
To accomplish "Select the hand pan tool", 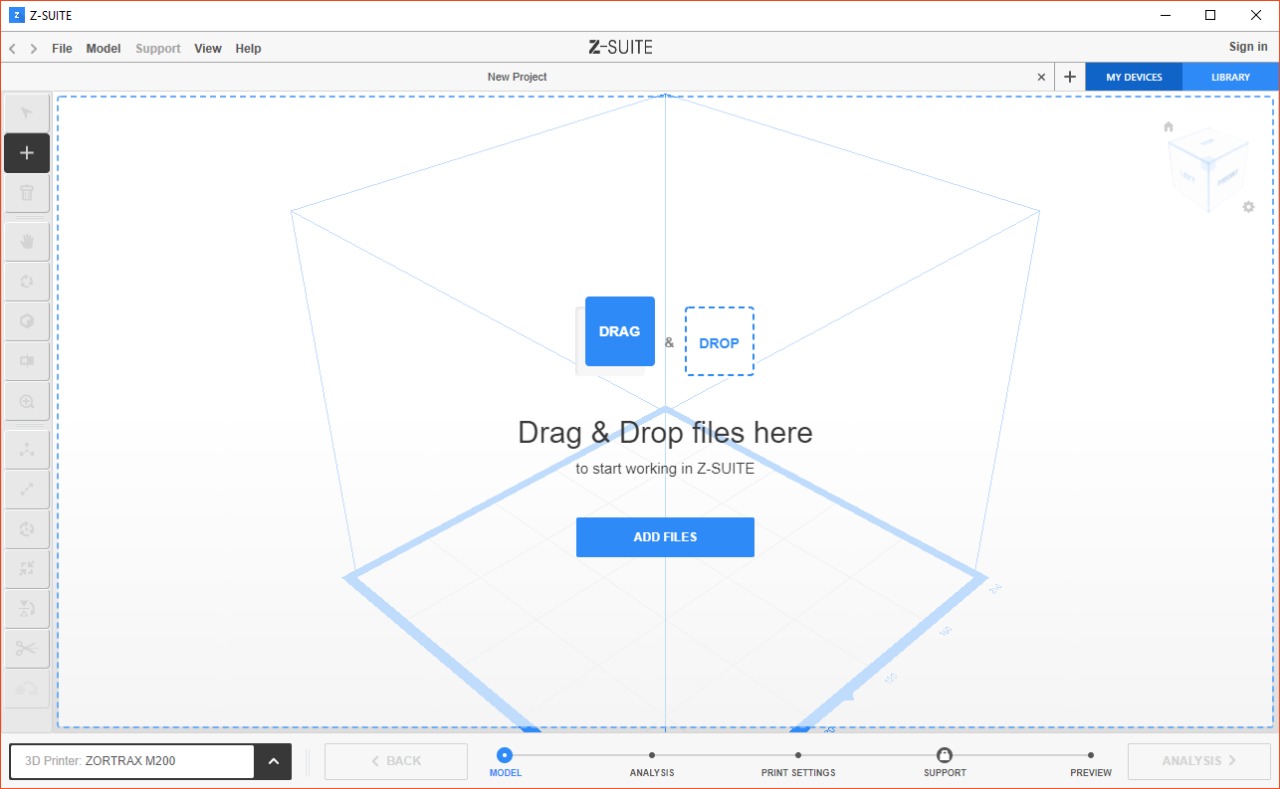I will (x=27, y=241).
